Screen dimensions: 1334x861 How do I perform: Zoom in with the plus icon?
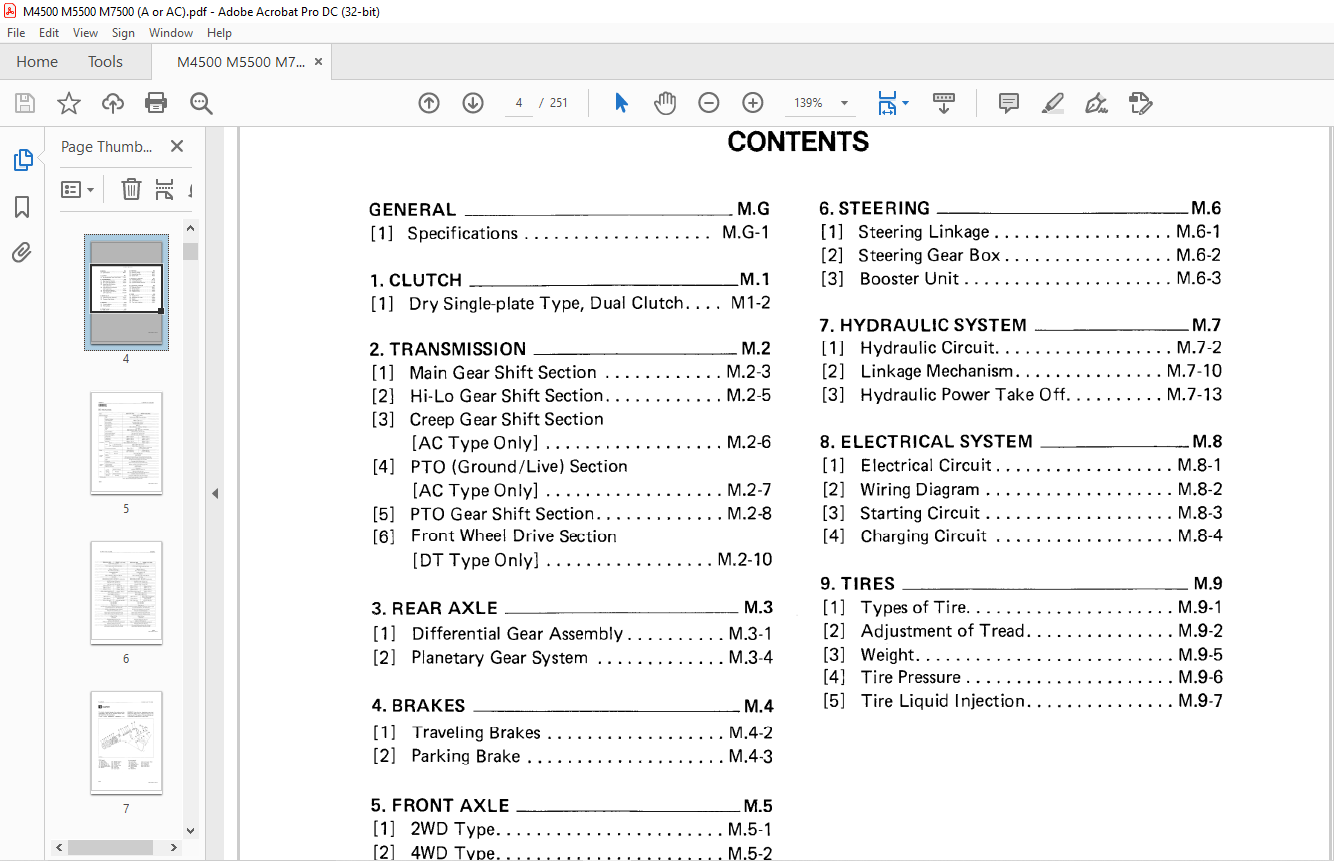(753, 103)
